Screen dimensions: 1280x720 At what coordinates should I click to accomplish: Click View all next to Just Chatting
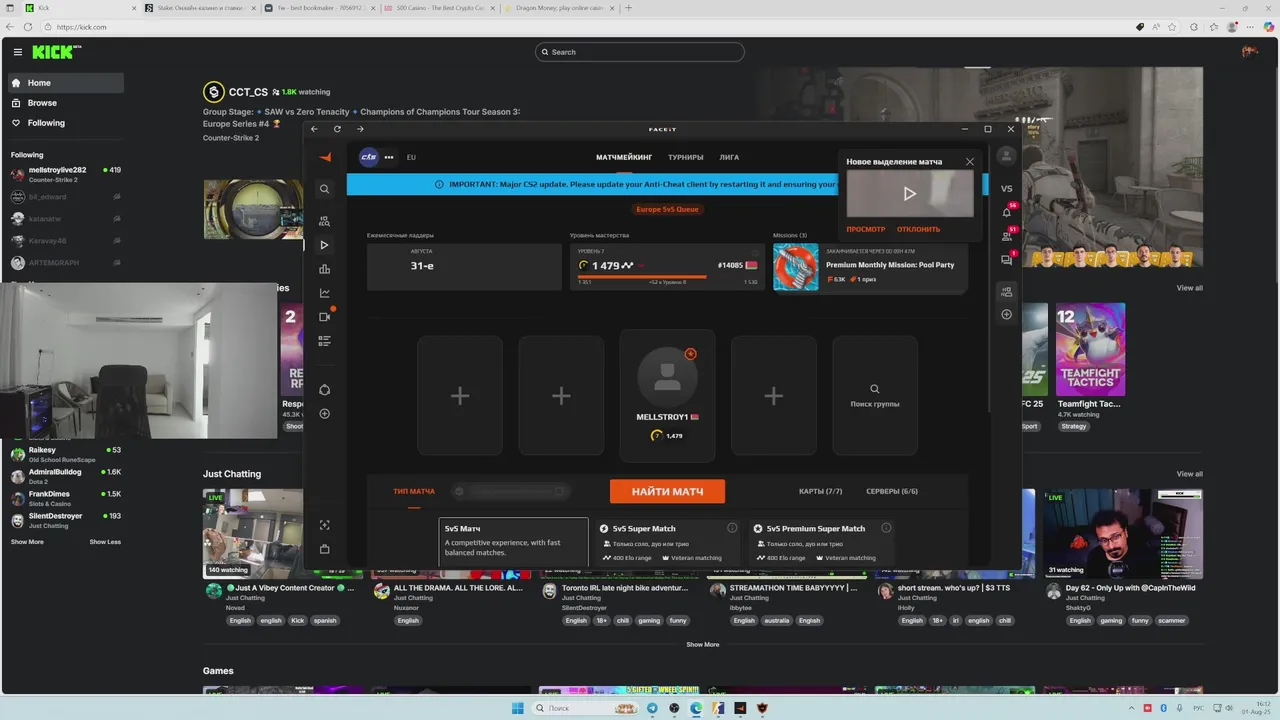pyautogui.click(x=1189, y=474)
